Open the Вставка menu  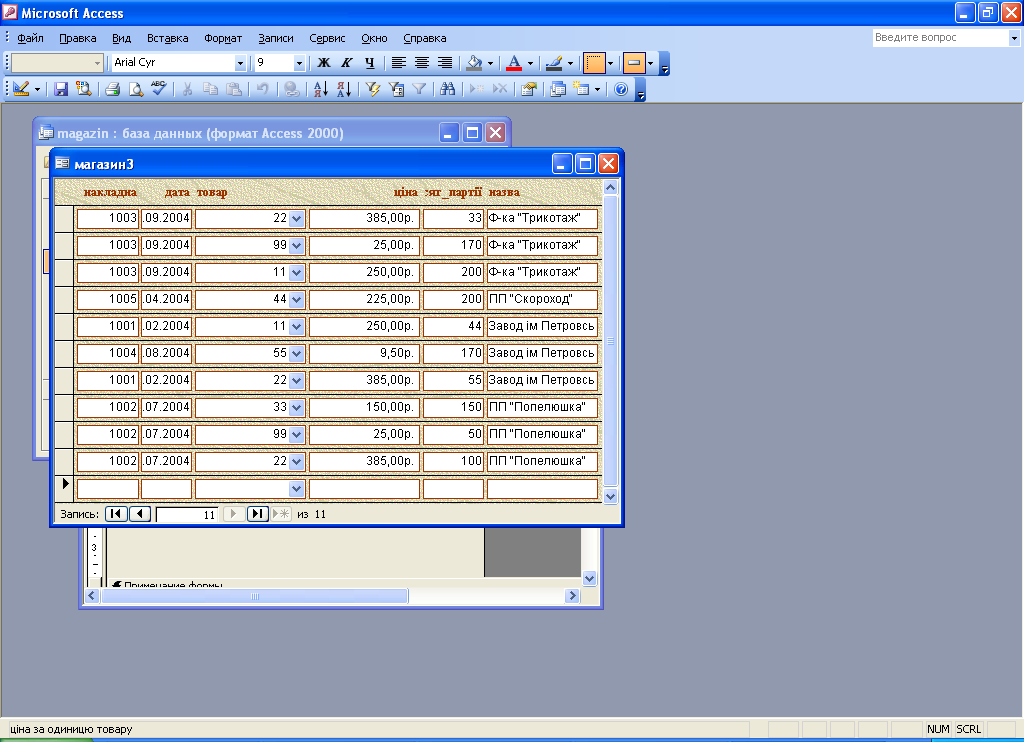pos(168,38)
